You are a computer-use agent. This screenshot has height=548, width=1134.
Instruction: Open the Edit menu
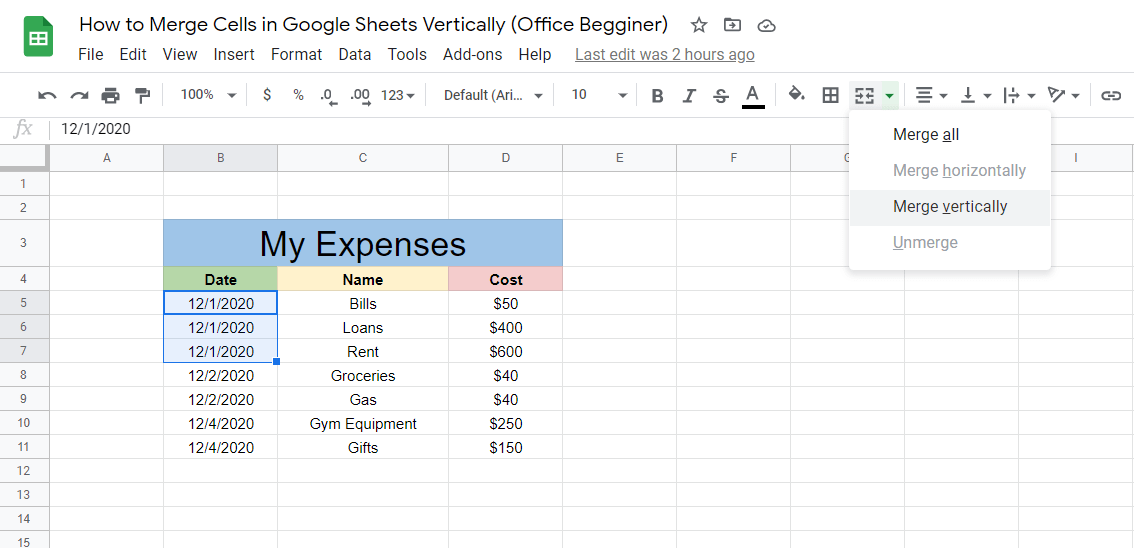133,54
